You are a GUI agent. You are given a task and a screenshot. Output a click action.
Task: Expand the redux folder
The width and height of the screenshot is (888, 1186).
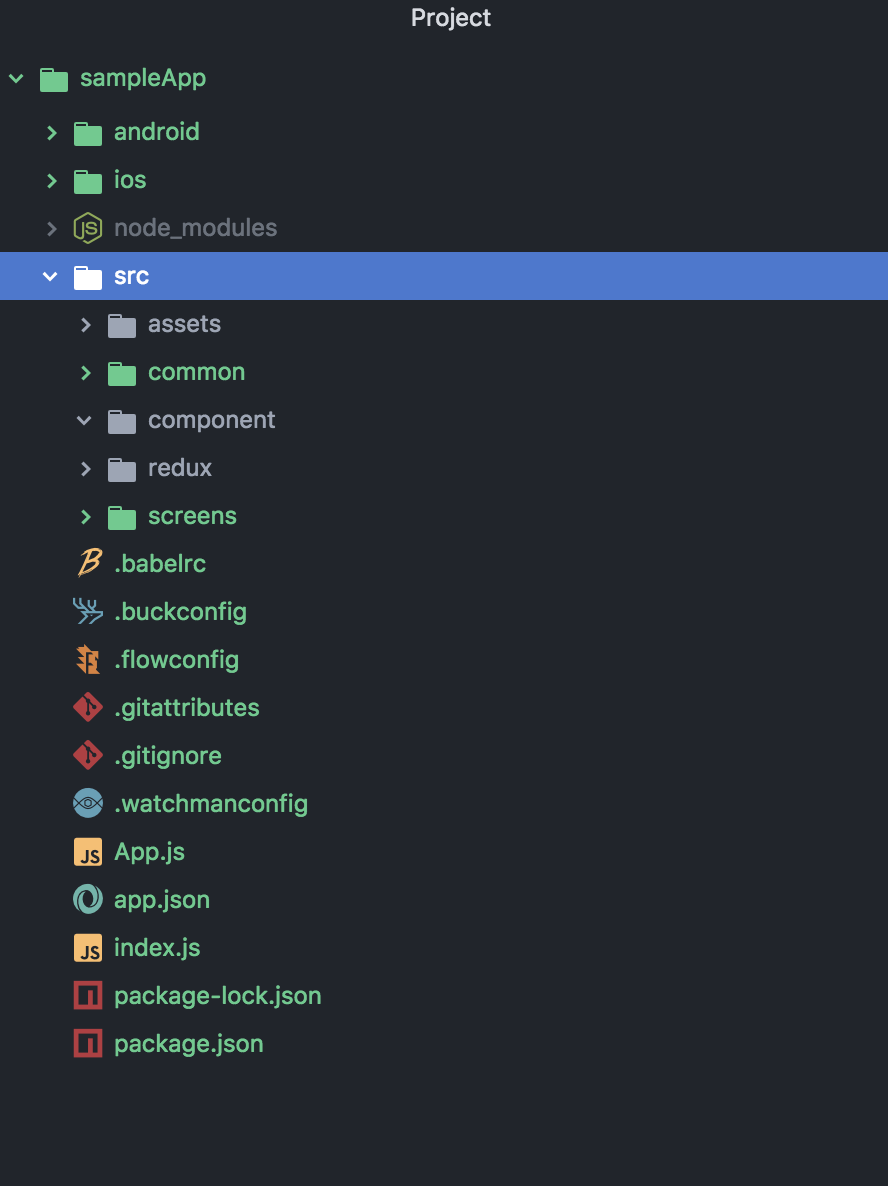click(x=85, y=468)
